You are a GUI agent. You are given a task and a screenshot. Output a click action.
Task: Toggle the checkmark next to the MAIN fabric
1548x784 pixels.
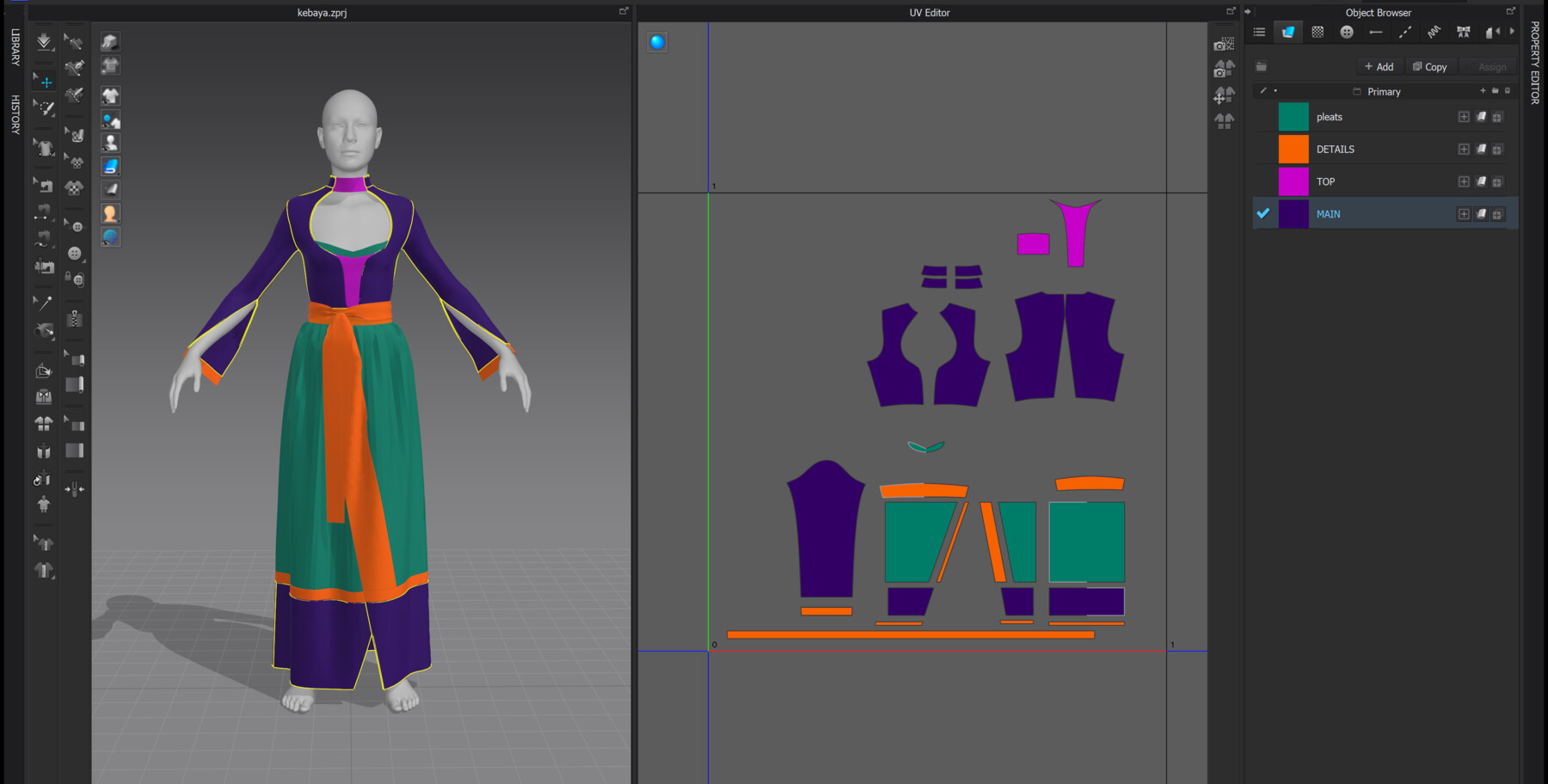pyautogui.click(x=1263, y=213)
